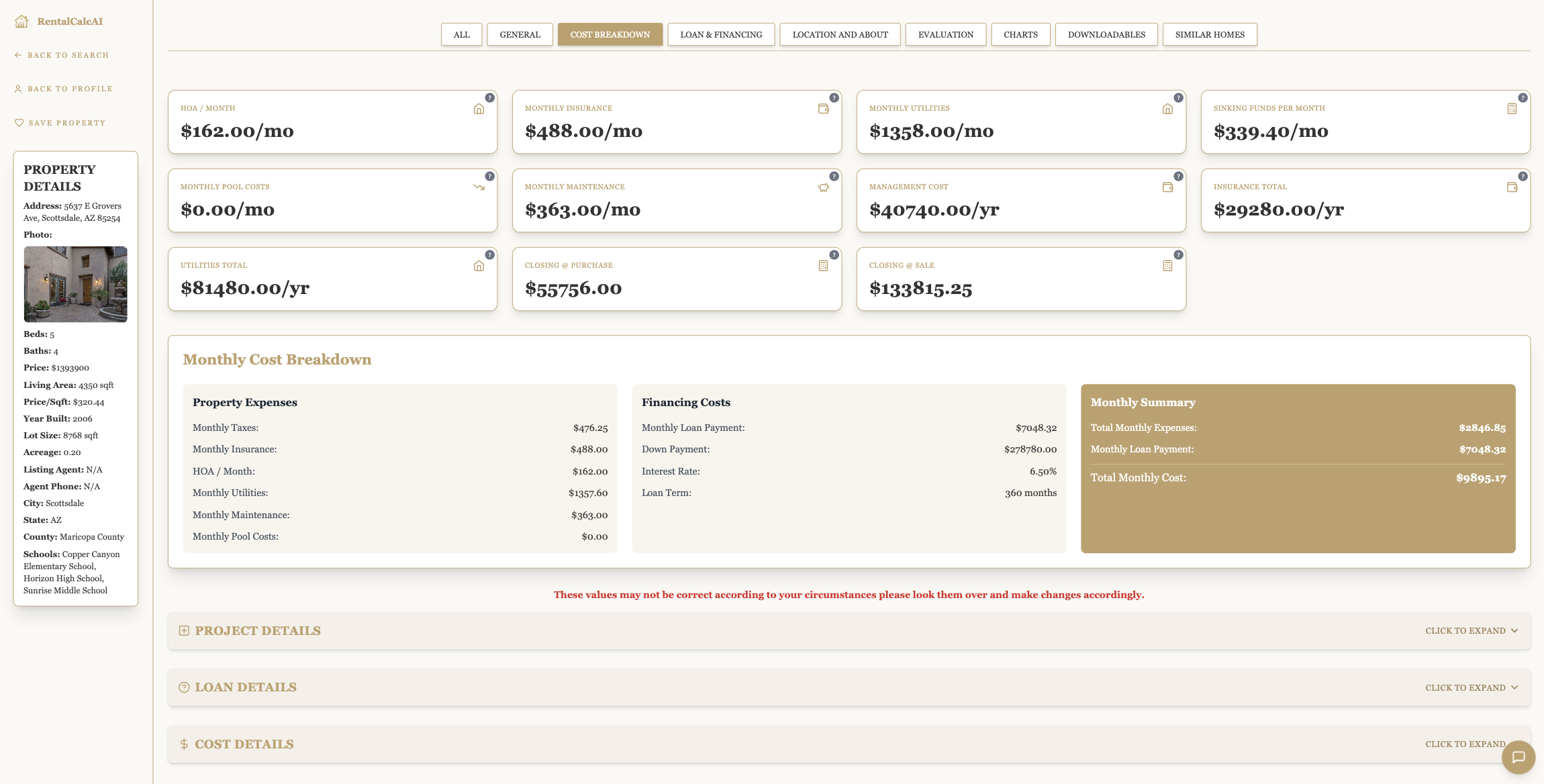
Task: Click the piggy bank icon on Monthly Maintenance card
Action: (824, 187)
